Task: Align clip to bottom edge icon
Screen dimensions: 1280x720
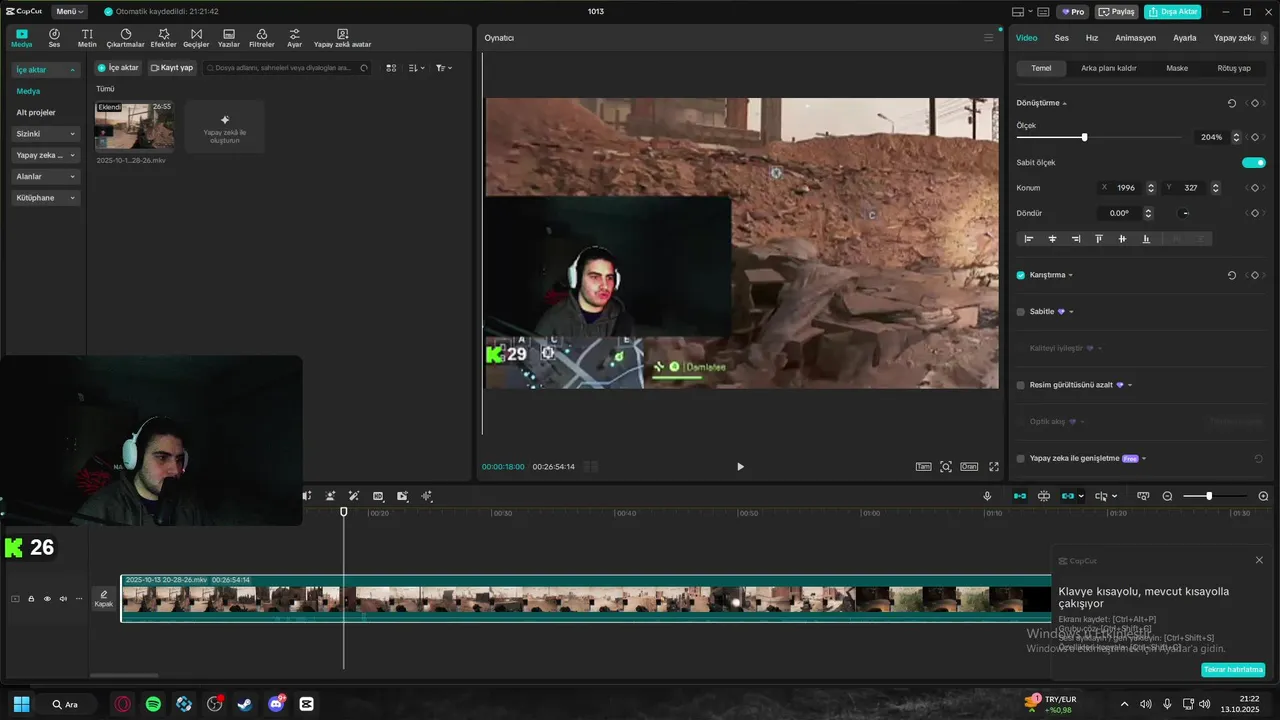Action: (1146, 239)
